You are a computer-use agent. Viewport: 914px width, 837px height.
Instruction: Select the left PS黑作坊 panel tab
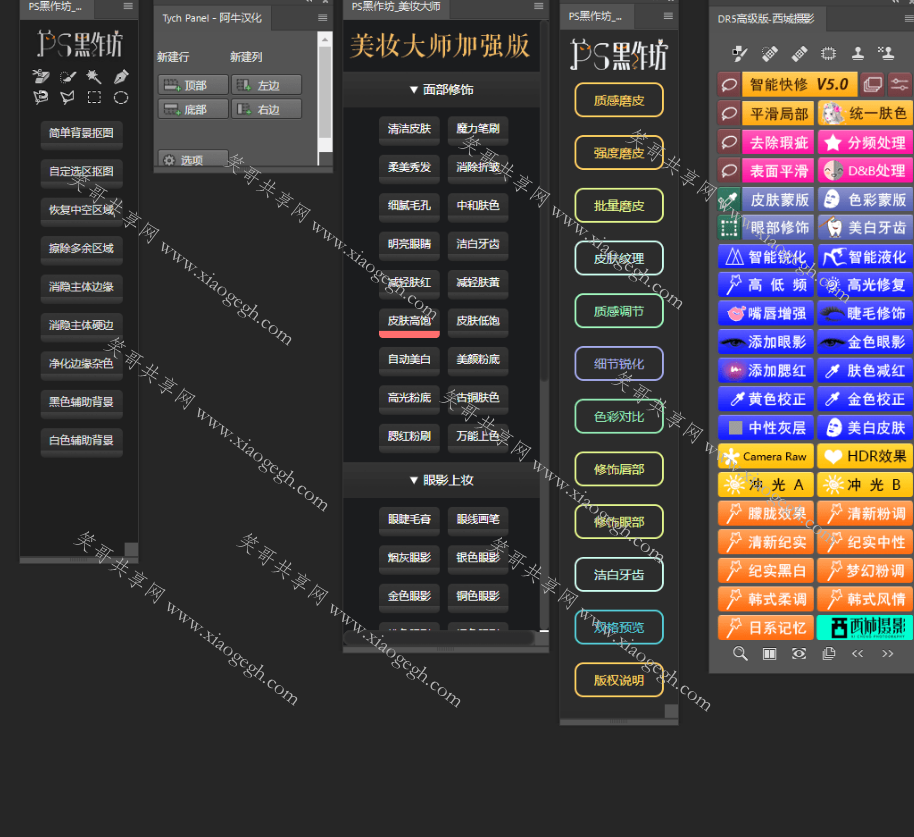[x=55, y=7]
